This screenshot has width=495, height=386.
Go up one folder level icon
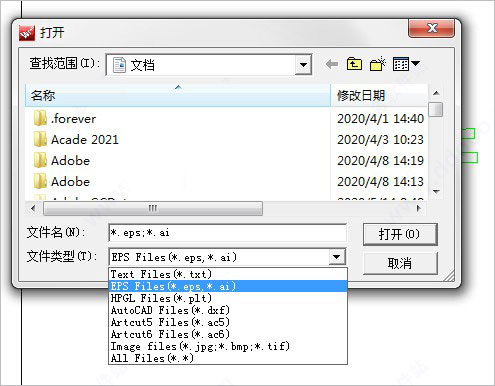[354, 64]
